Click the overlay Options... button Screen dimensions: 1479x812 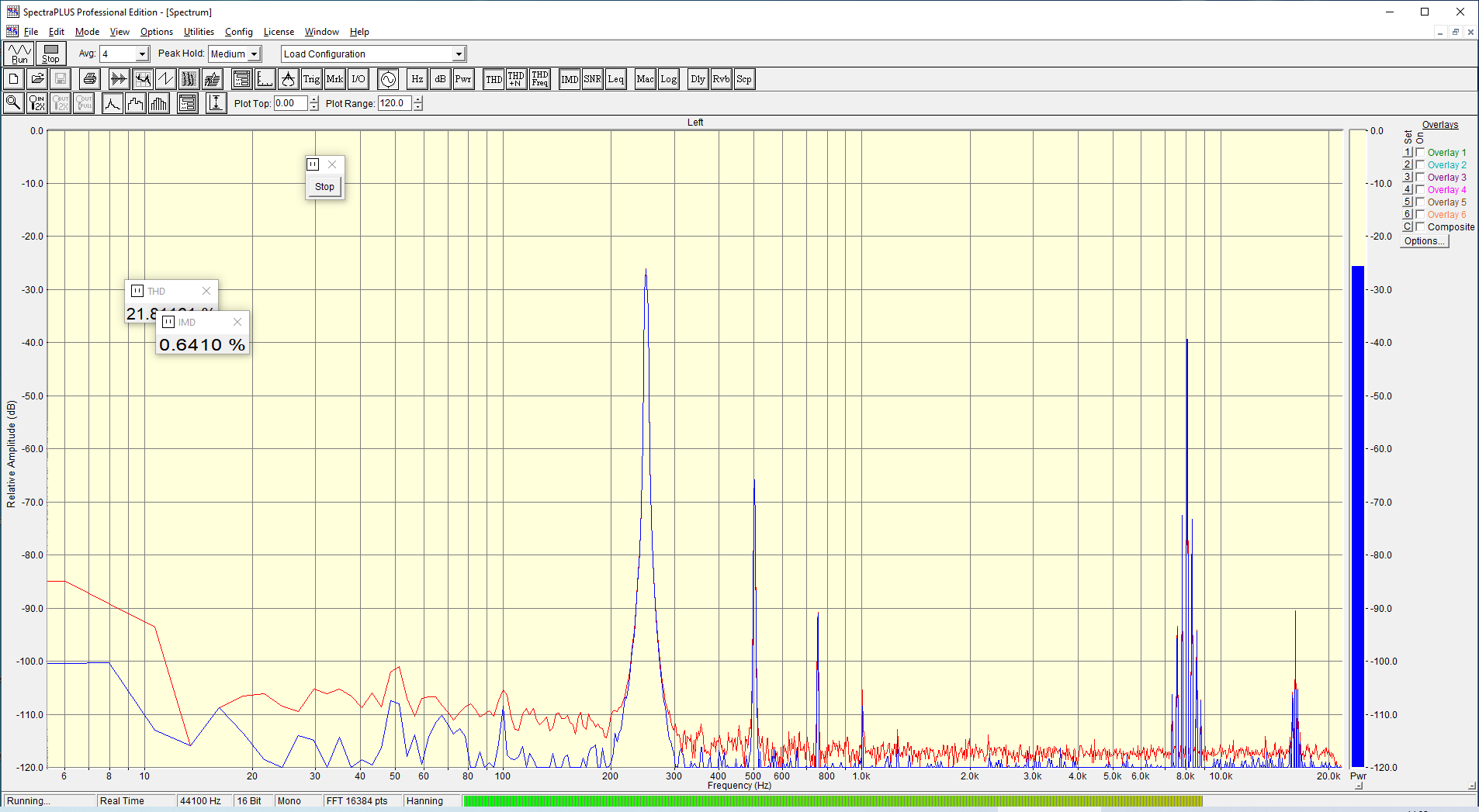tap(1424, 241)
